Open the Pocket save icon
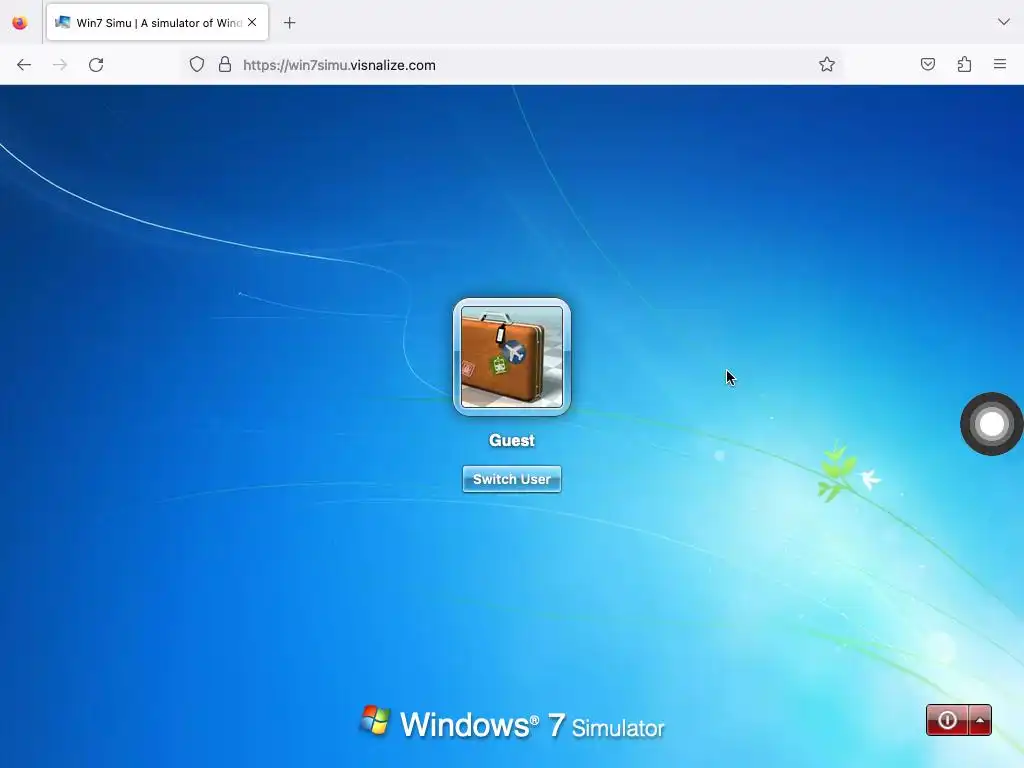Screen dimensions: 1024x768 [x=928, y=64]
